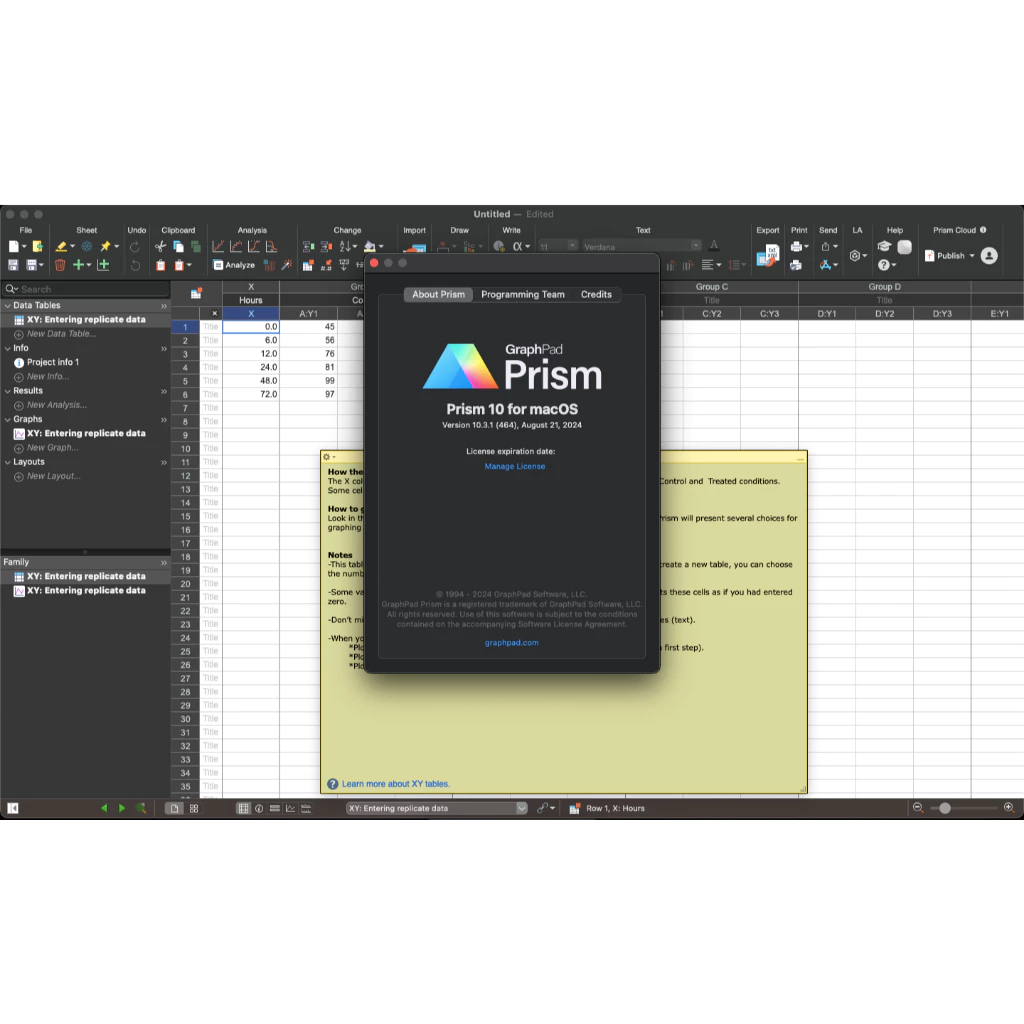1024x1024 pixels.
Task: Click the Manage License link
Action: point(515,467)
